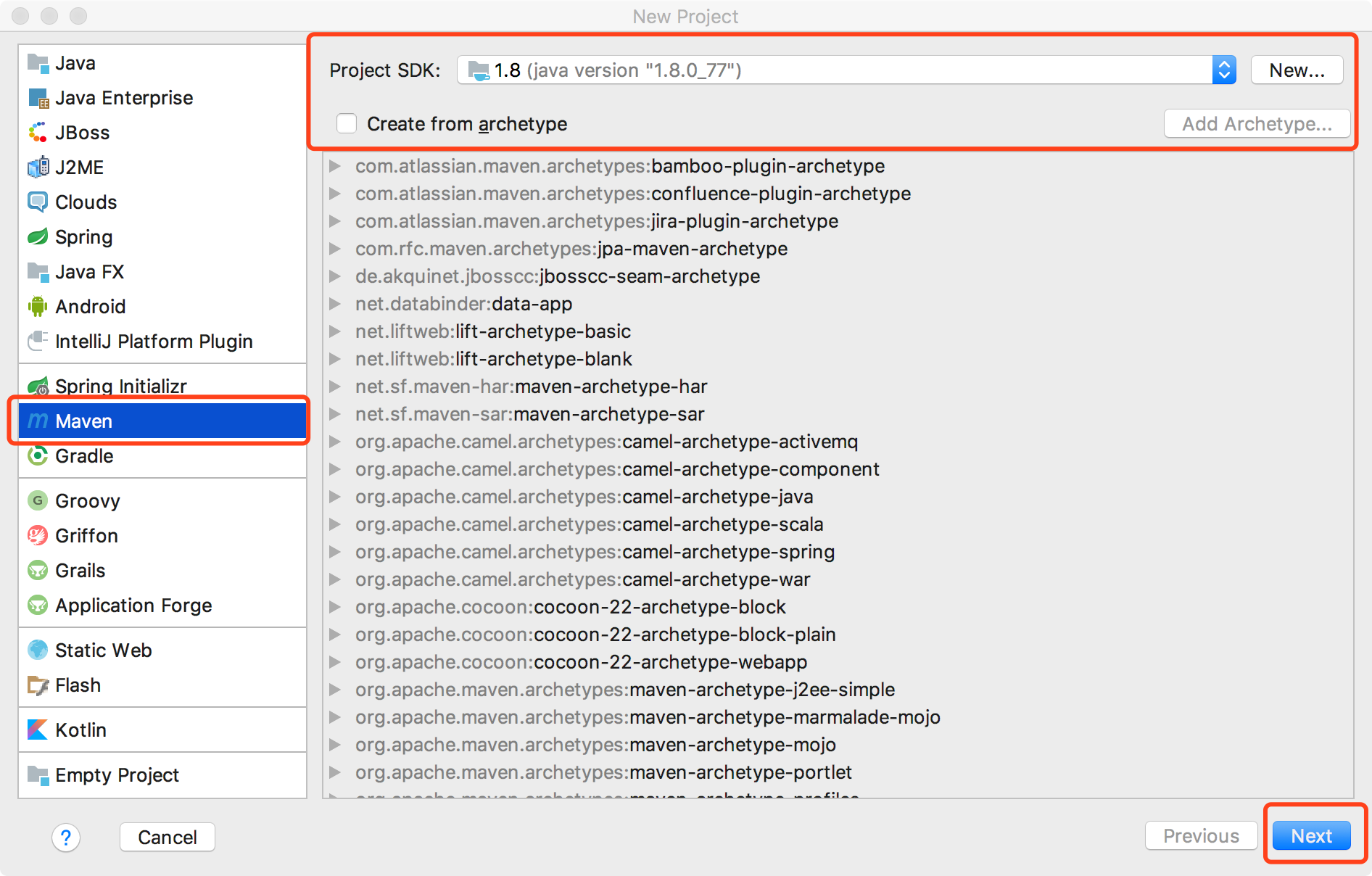Viewport: 1372px width, 876px height.
Task: Expand jpa-maven-archetype node
Action: (335, 249)
